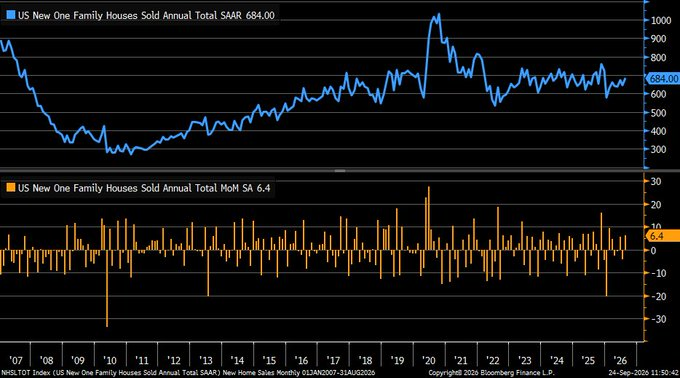Click the '25 year label on time axis
This screenshot has height=378, width=680.
[588, 360]
